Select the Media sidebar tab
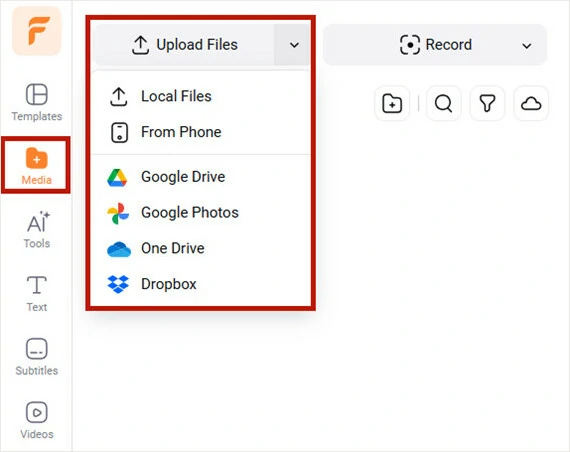The height and width of the screenshot is (452, 570). [x=36, y=165]
